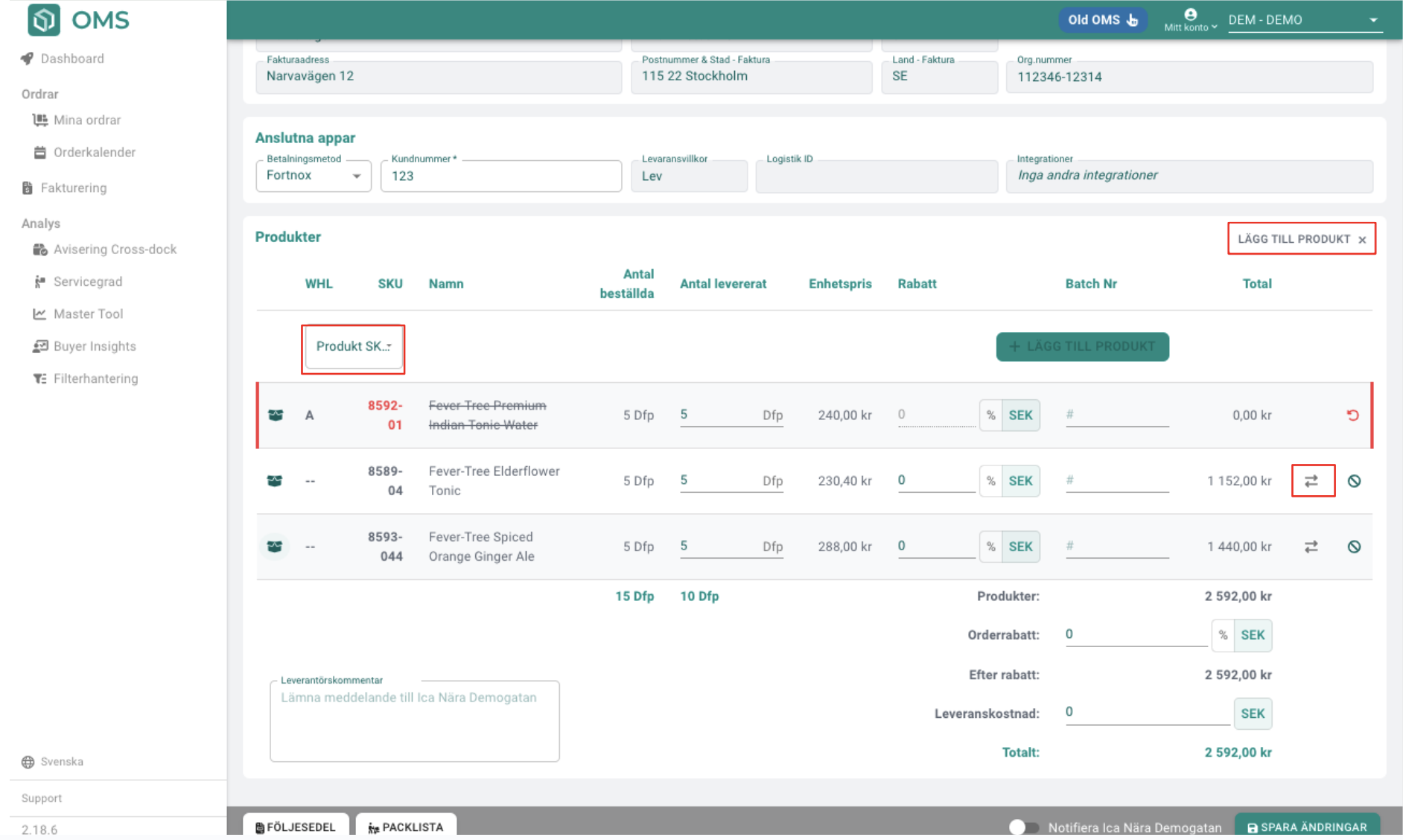Click Rabatt field on Elderflower Tonic row

pyautogui.click(x=935, y=481)
